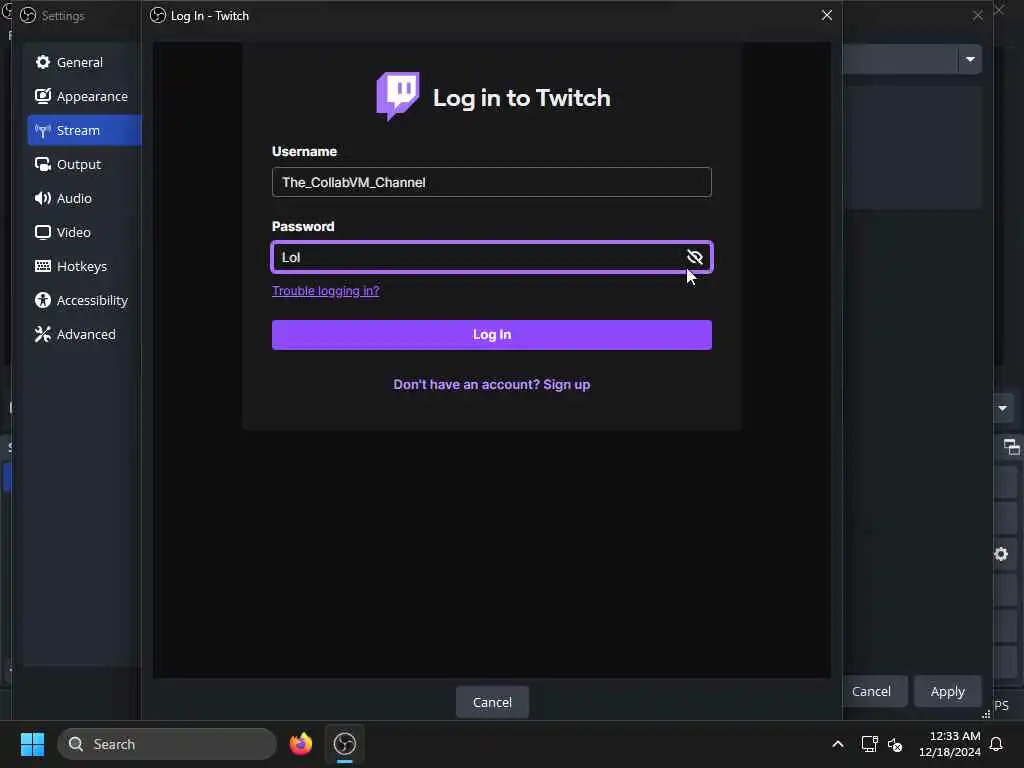Open the notifications bell icon
This screenshot has height=768, width=1024.
pos(997,744)
